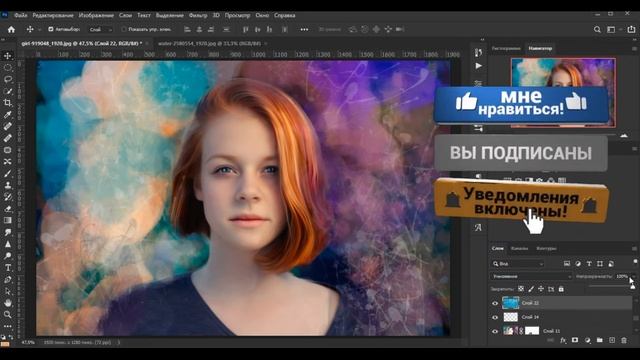Select the Zoom tool in the toolbox

(8, 315)
